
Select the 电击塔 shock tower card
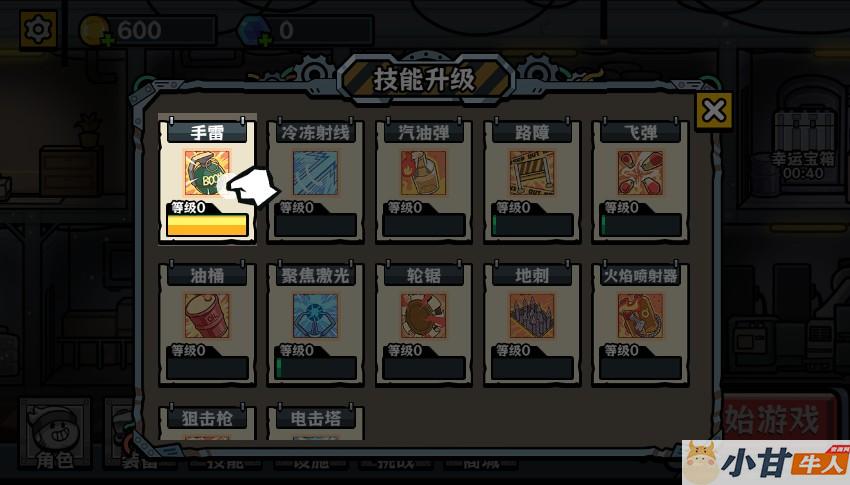[315, 423]
